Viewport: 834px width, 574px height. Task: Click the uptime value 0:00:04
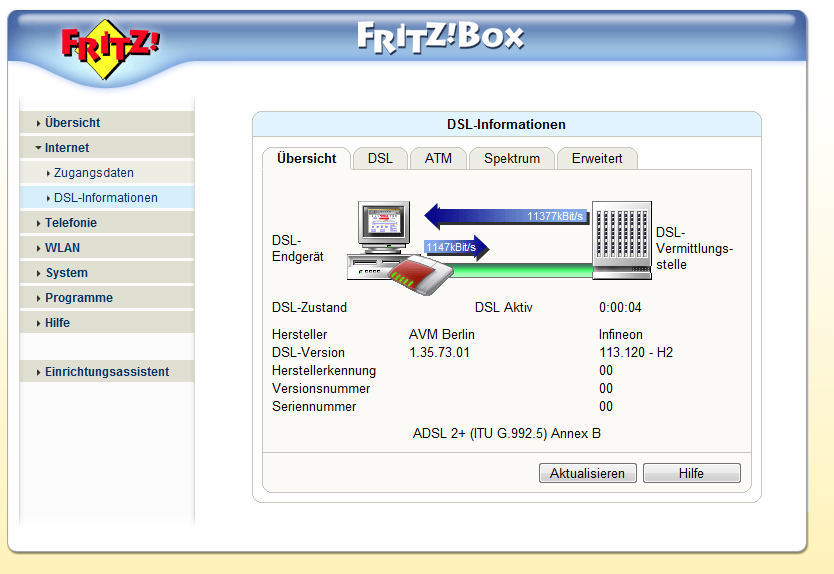point(620,307)
